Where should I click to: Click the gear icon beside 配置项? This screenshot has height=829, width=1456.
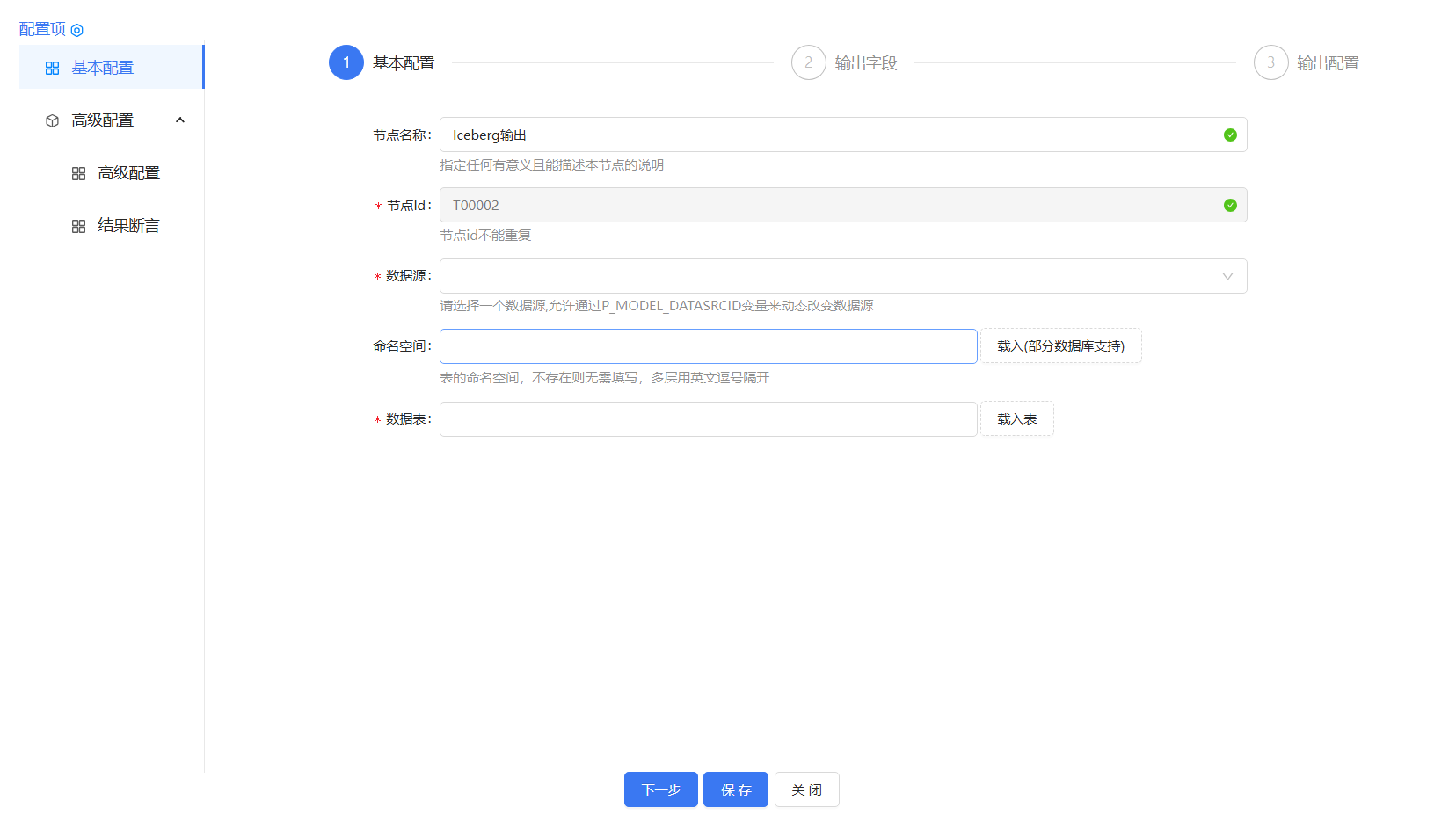tap(78, 29)
